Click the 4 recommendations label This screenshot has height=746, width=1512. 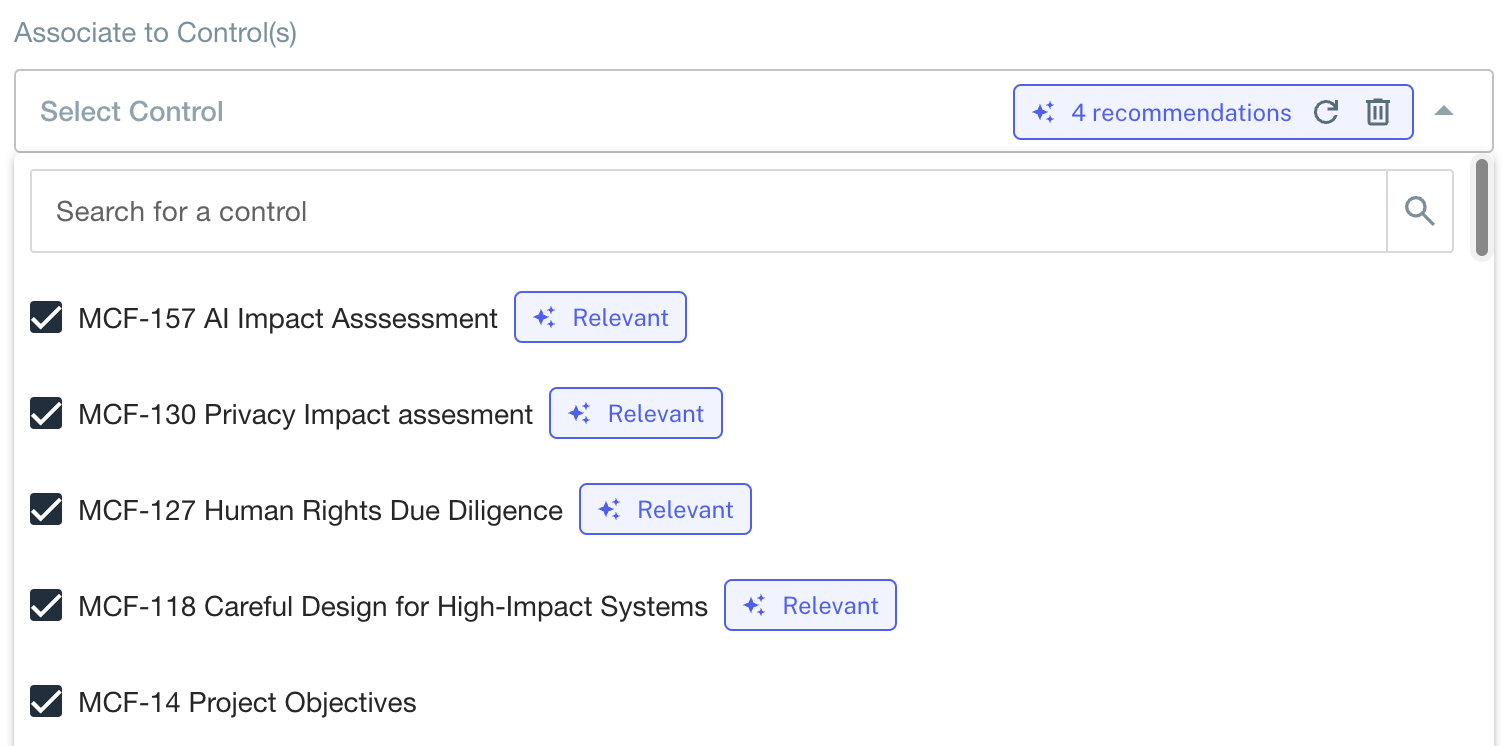tap(1181, 113)
